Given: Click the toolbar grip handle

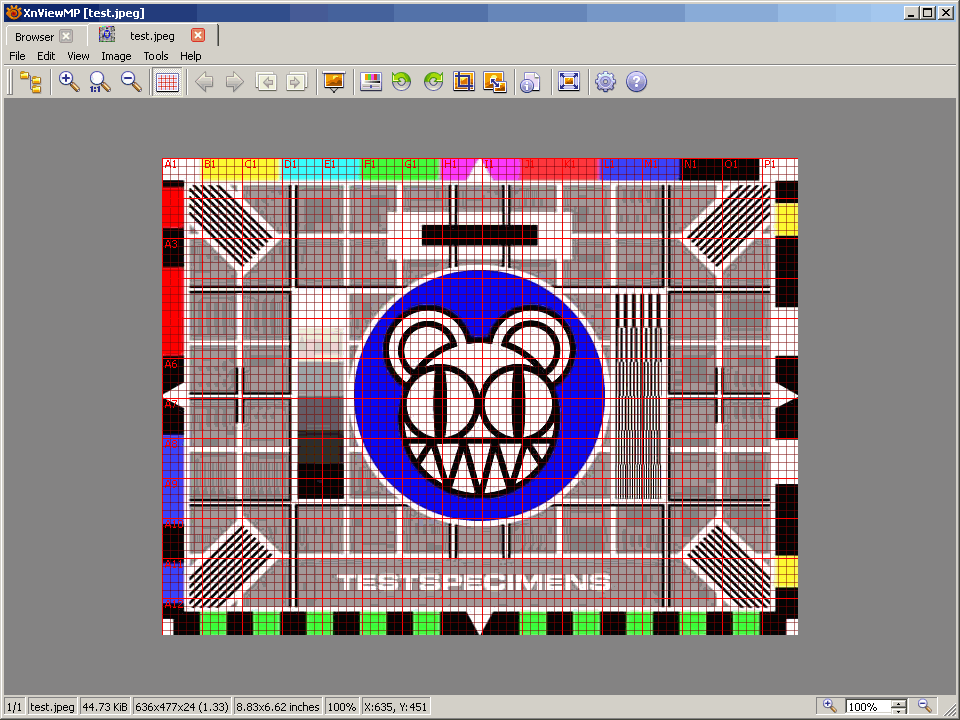Looking at the screenshot, I should [x=10, y=81].
